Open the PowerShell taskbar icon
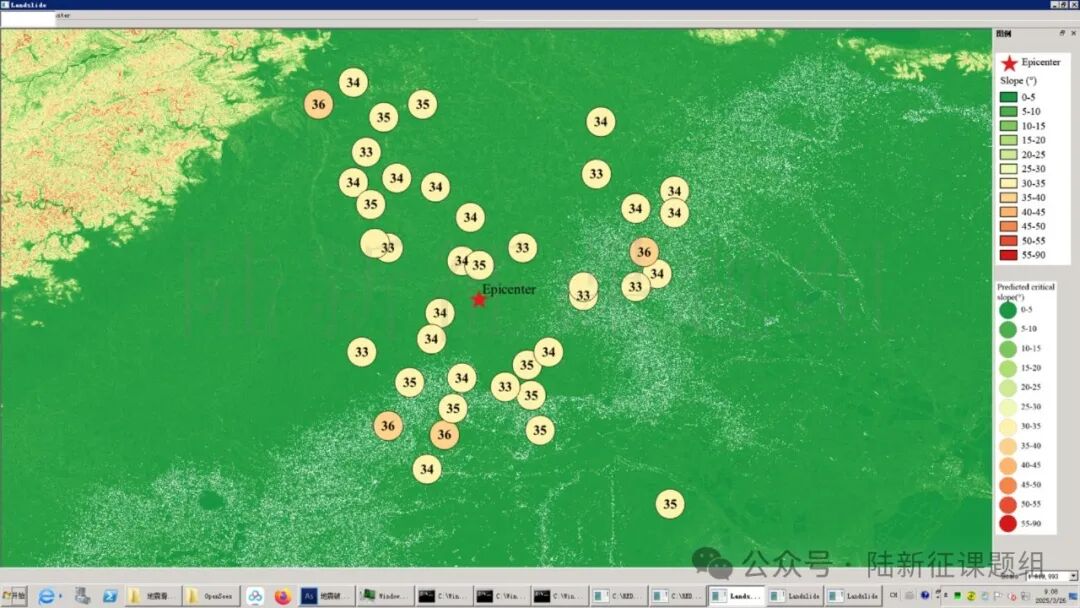The height and width of the screenshot is (608, 1080). point(110,596)
